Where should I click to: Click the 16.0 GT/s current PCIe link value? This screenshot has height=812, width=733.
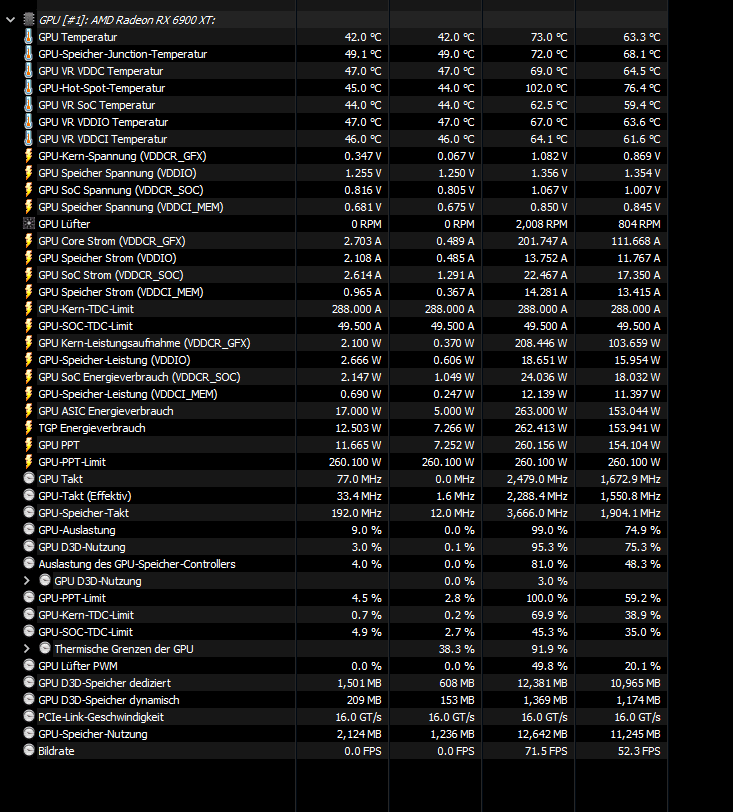(358, 717)
